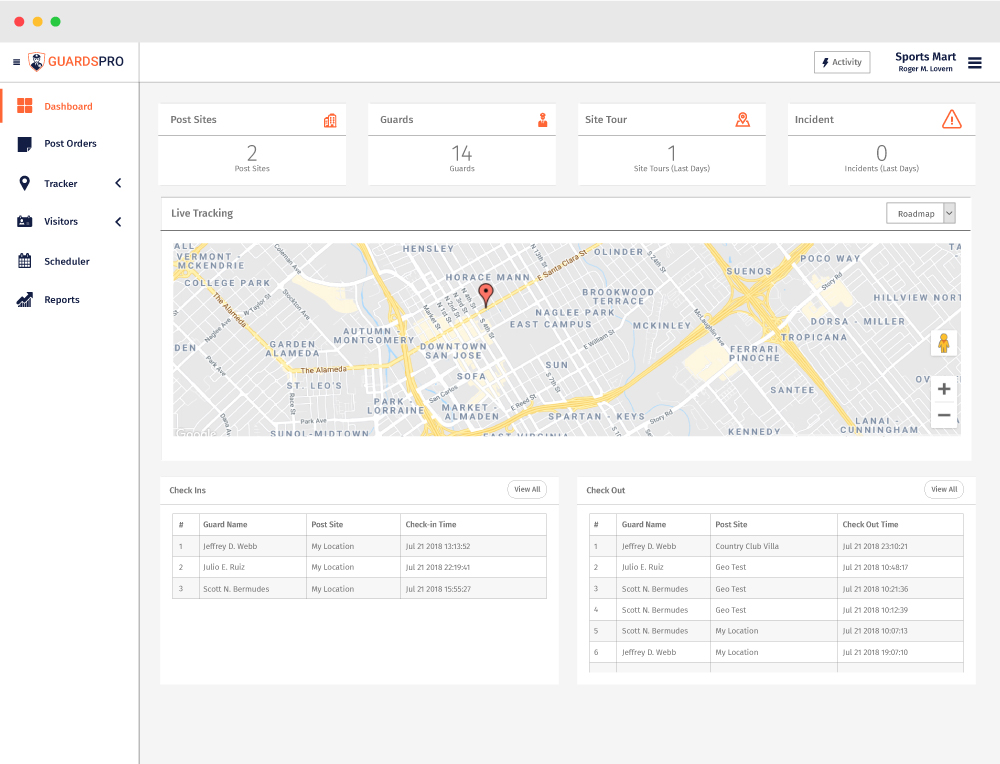
Task: Zoom out on the live tracking map
Action: tap(943, 415)
